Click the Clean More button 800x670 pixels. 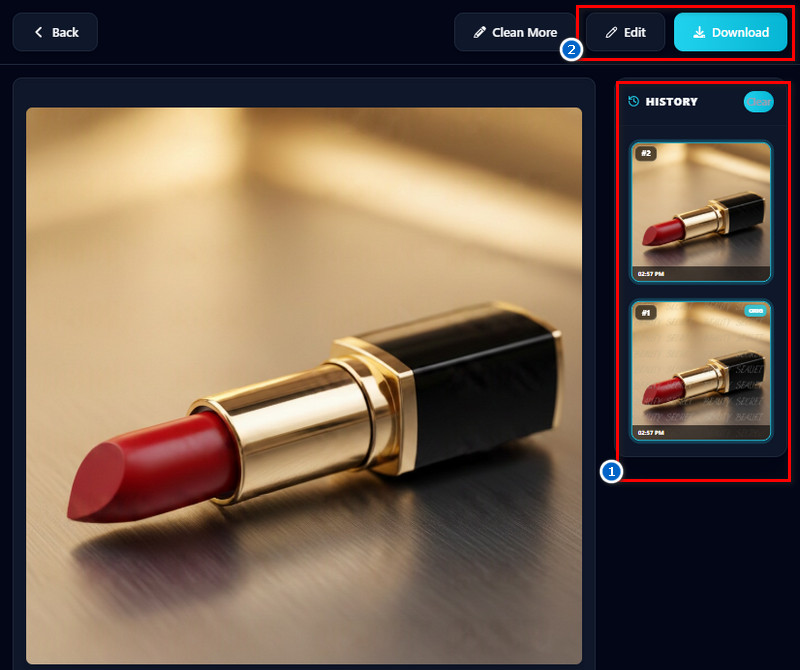(515, 32)
